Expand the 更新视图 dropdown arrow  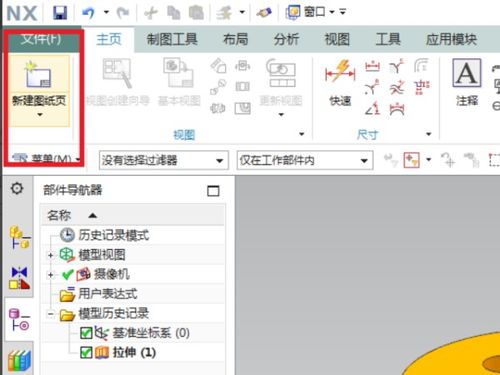click(281, 115)
